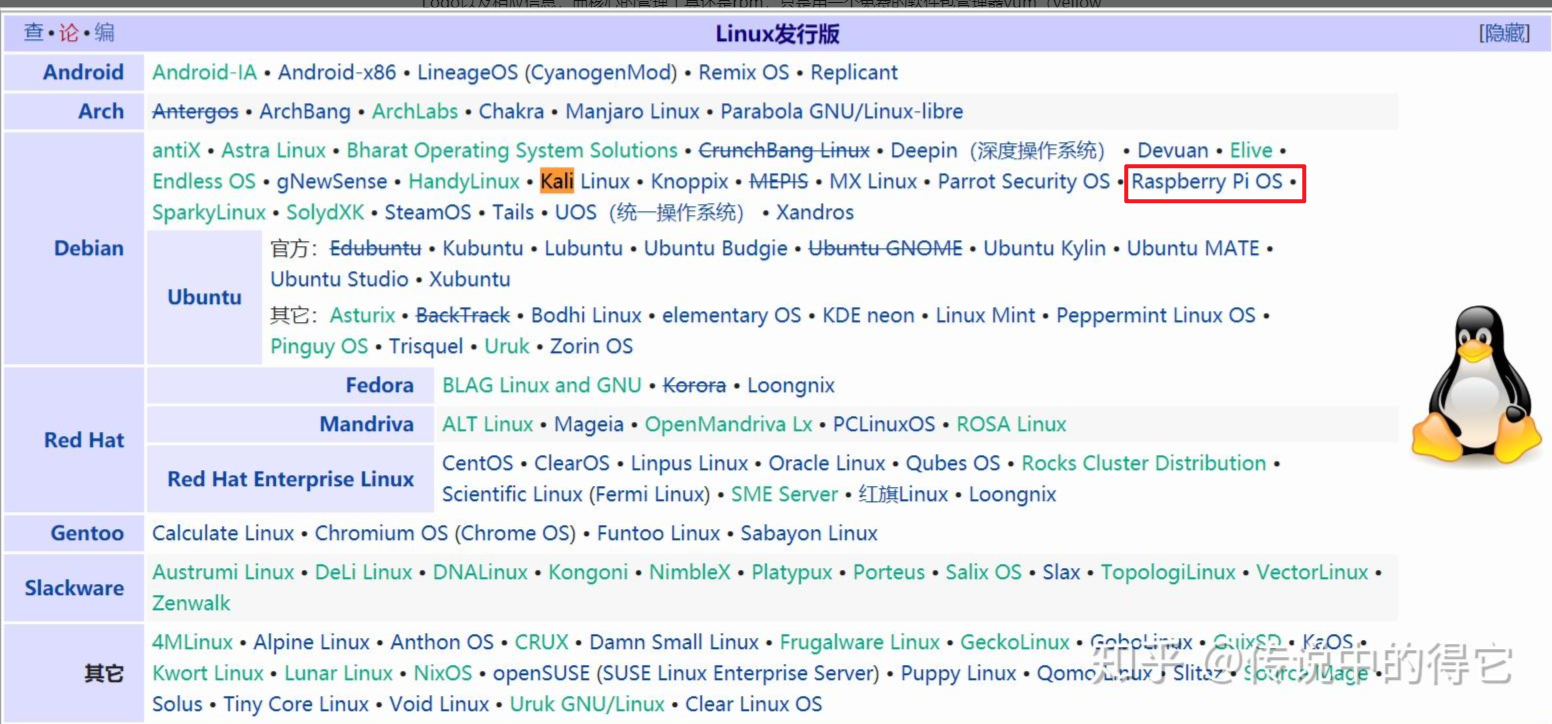
Task: Open the Android row heading link
Action: pyautogui.click(x=83, y=72)
